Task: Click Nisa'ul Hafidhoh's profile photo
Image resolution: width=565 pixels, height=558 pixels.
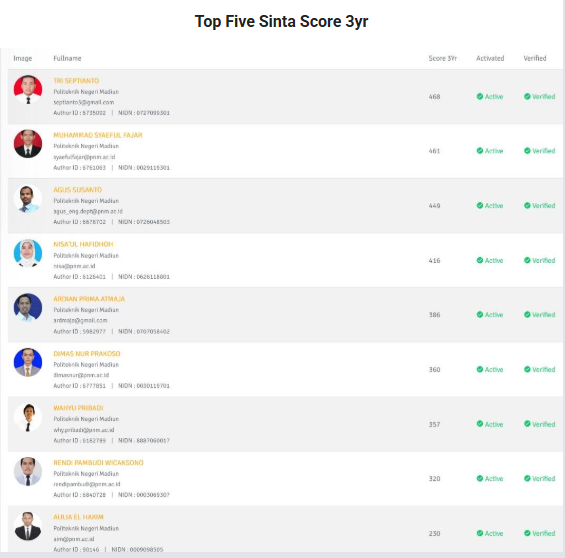Action: [x=28, y=253]
